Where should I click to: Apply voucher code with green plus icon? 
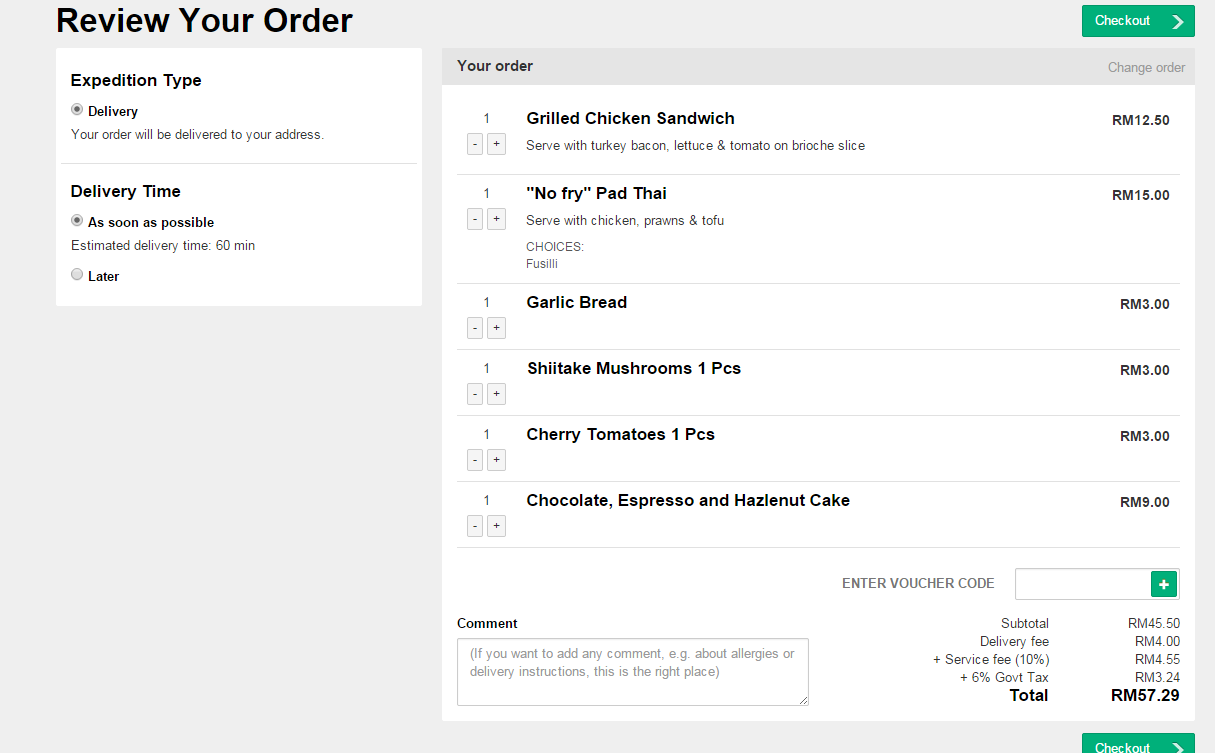[1164, 584]
